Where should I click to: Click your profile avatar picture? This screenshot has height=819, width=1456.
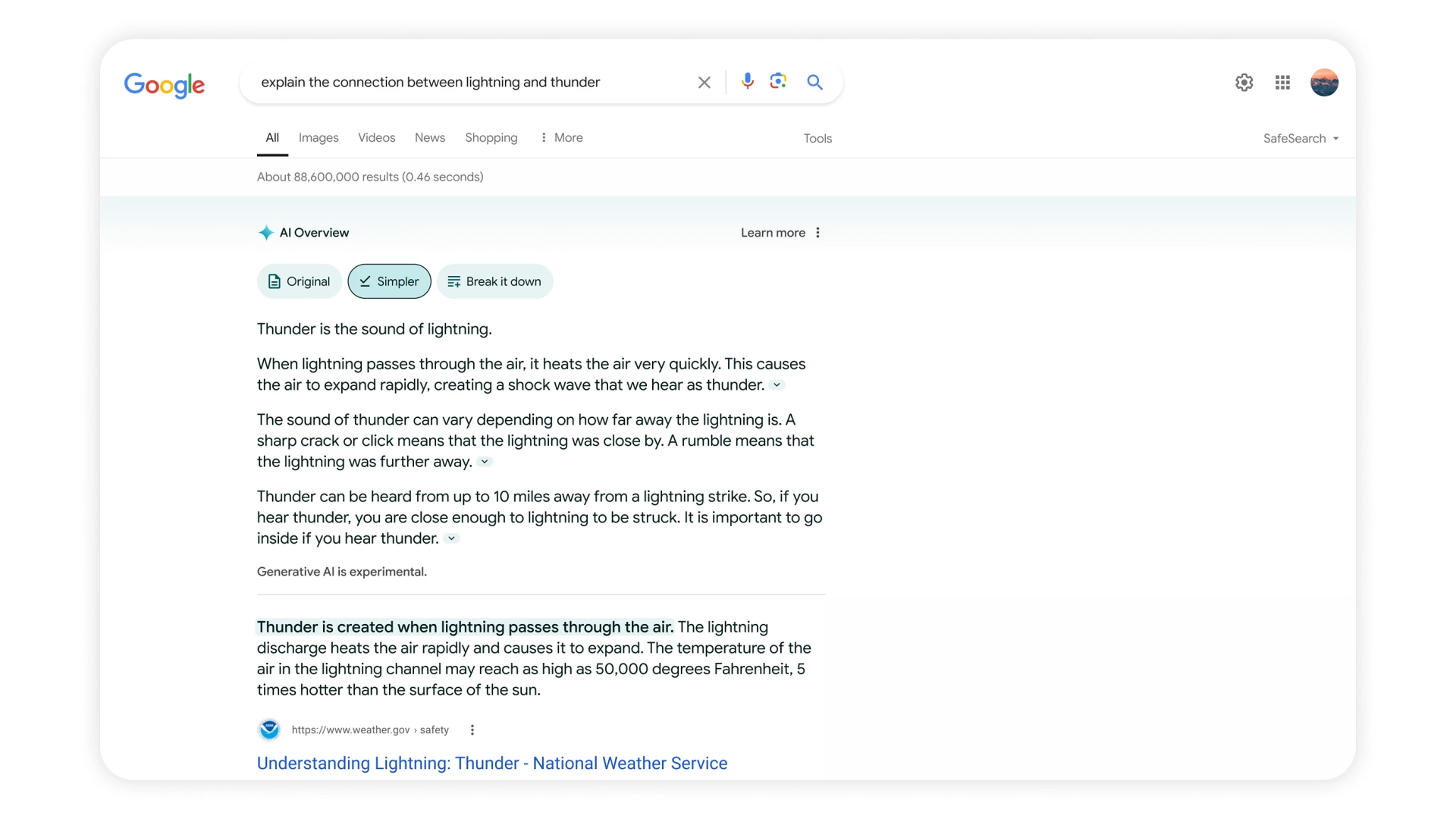click(x=1324, y=82)
